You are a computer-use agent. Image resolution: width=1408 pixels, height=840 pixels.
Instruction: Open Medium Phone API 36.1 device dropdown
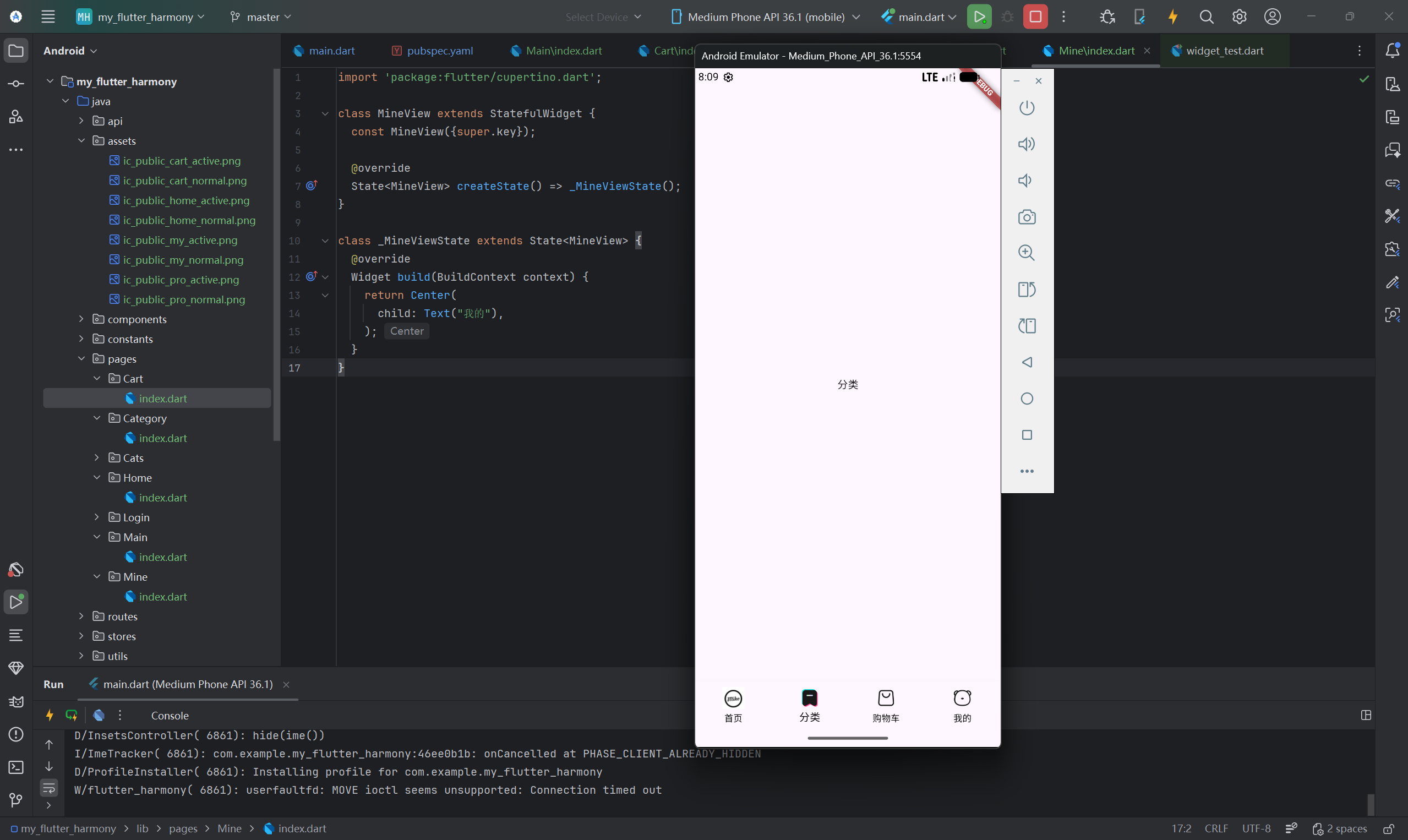(x=765, y=17)
